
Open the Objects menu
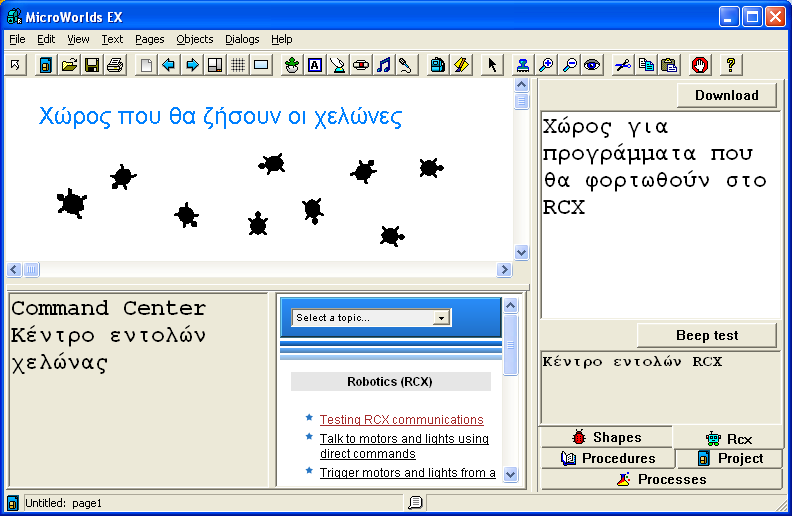point(194,39)
